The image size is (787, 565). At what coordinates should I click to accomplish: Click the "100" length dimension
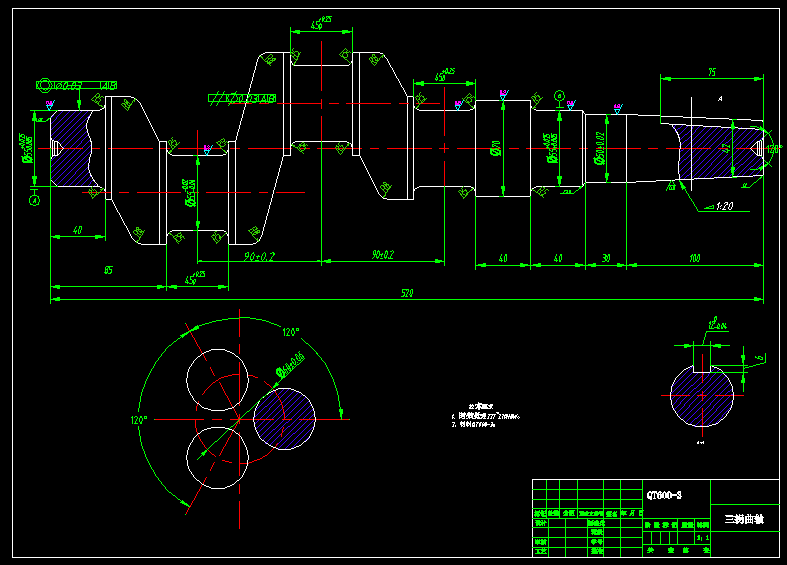(x=695, y=258)
